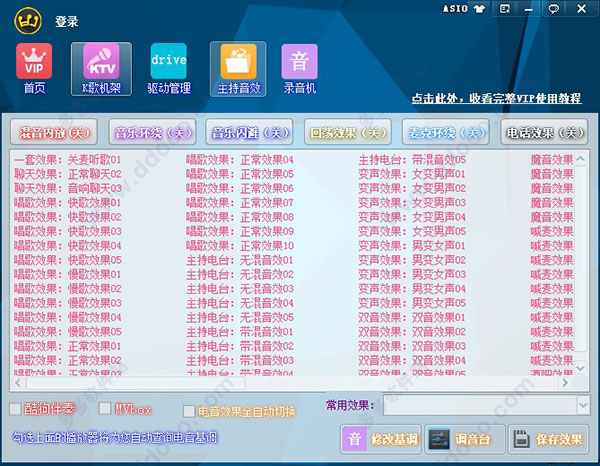
Task: Click the horizontal scrollbar thumb
Action: (135, 383)
